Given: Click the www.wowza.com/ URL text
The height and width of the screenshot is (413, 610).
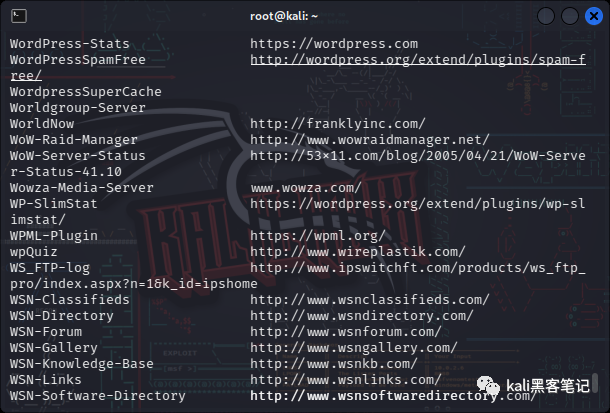Looking at the screenshot, I should coord(306,188).
